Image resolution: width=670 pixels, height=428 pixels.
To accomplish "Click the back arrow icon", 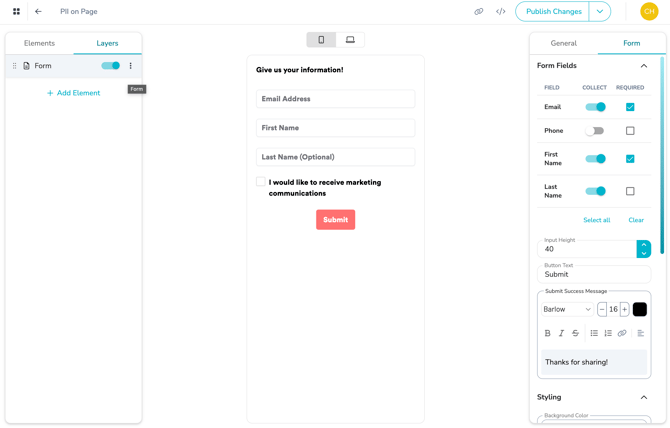I will pos(38,12).
